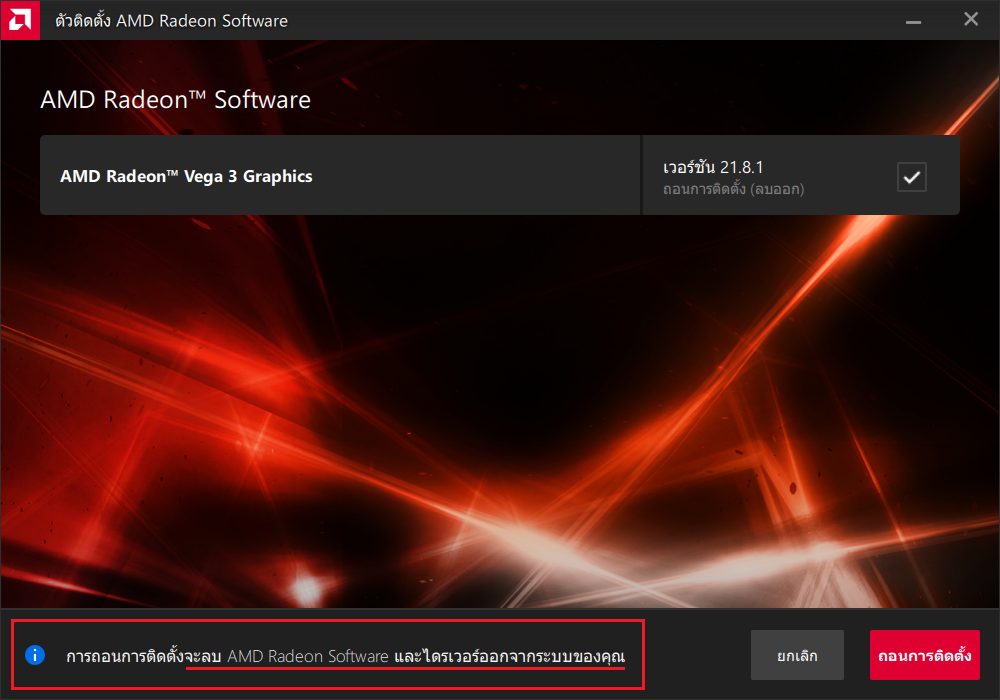Click the ยกเลิก (Cancel) button
Viewport: 1000px width, 700px height.
pyautogui.click(x=797, y=655)
